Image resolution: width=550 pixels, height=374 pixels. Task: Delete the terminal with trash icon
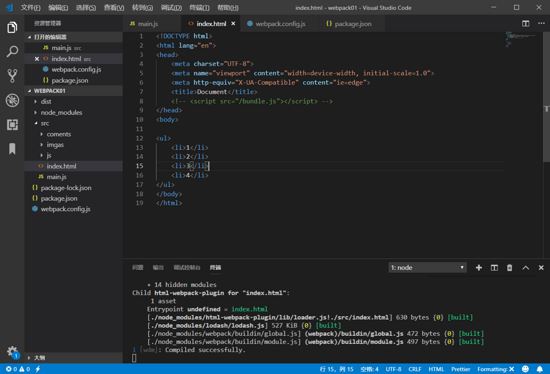coord(510,268)
